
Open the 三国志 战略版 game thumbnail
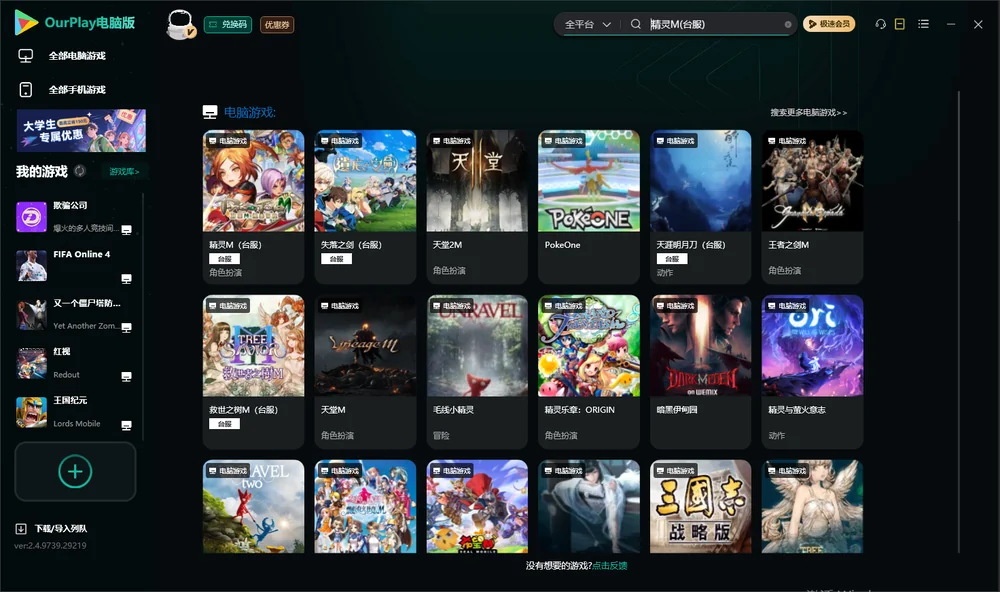(701, 507)
